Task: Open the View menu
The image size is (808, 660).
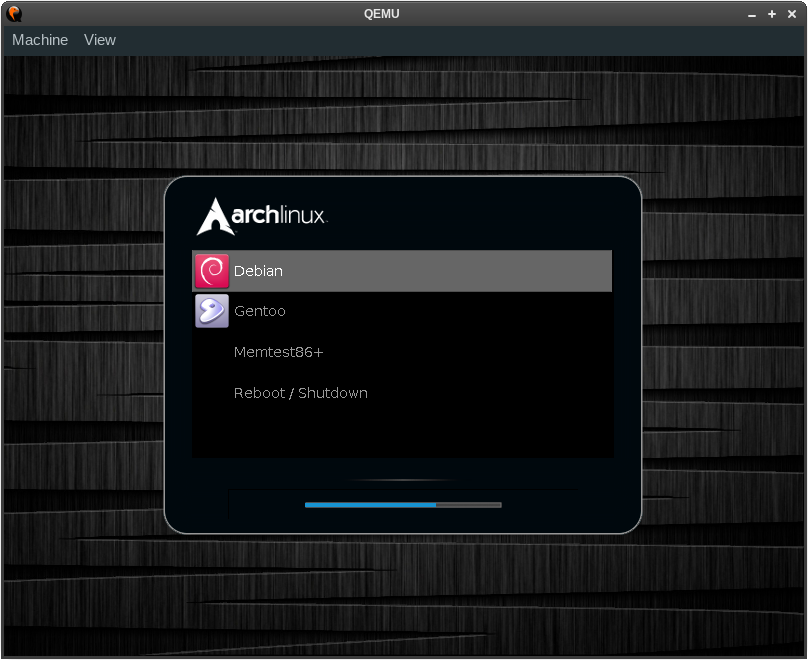Action: pos(99,40)
